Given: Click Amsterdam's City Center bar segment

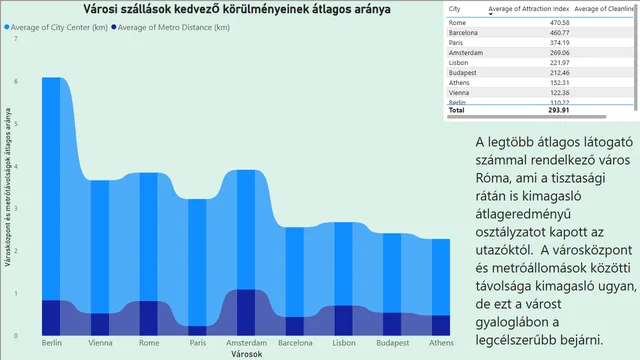Looking at the screenshot, I should pyautogui.click(x=246, y=230).
